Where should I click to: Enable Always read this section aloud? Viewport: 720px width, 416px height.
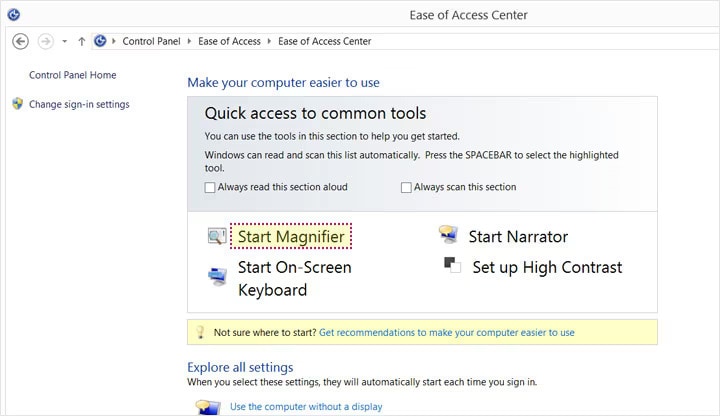point(210,187)
